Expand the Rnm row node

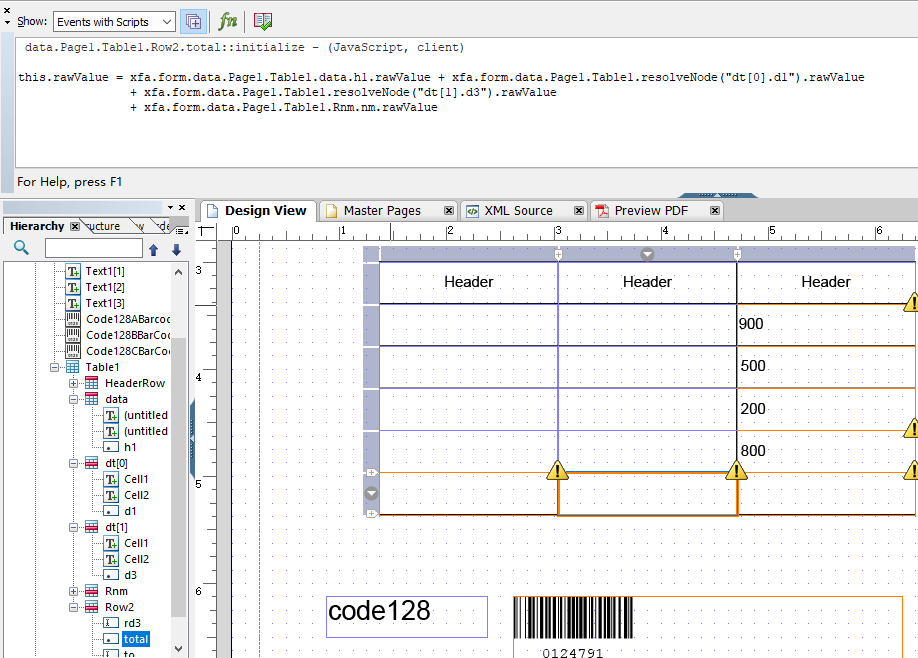[74, 591]
